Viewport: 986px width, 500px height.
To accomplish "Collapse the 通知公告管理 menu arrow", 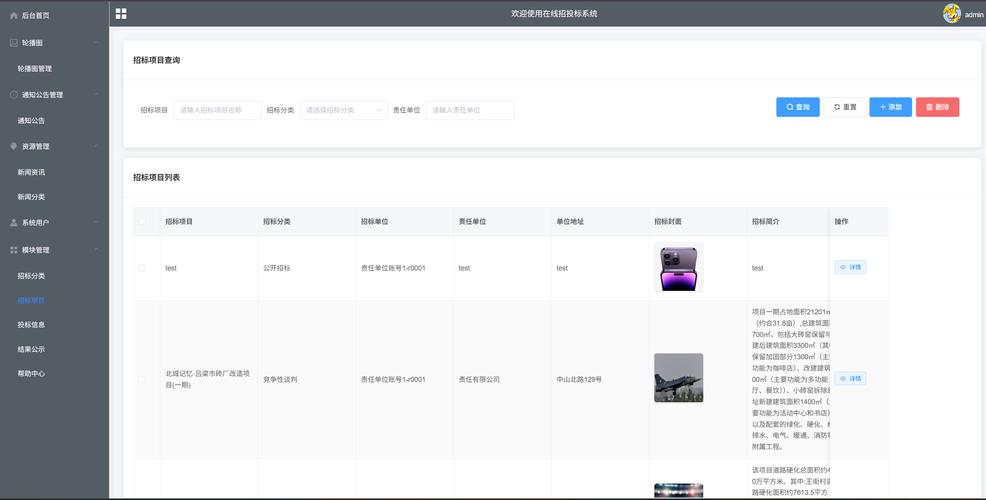I will pos(96,94).
